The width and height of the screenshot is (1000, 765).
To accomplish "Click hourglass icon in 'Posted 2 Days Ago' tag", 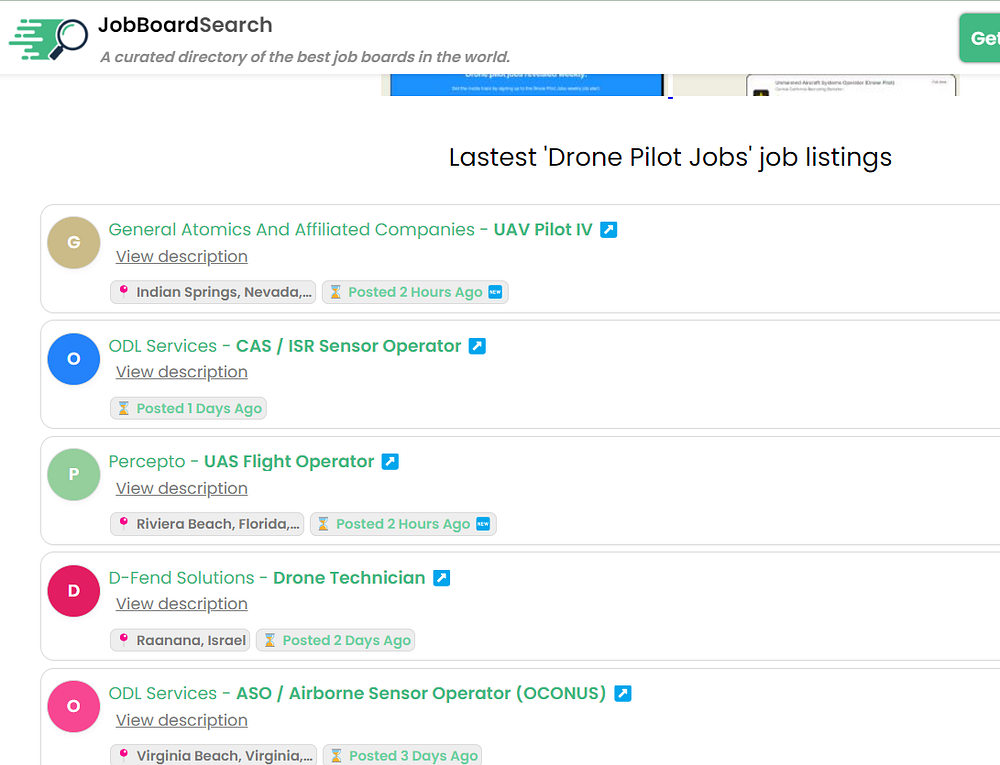I will [270, 640].
